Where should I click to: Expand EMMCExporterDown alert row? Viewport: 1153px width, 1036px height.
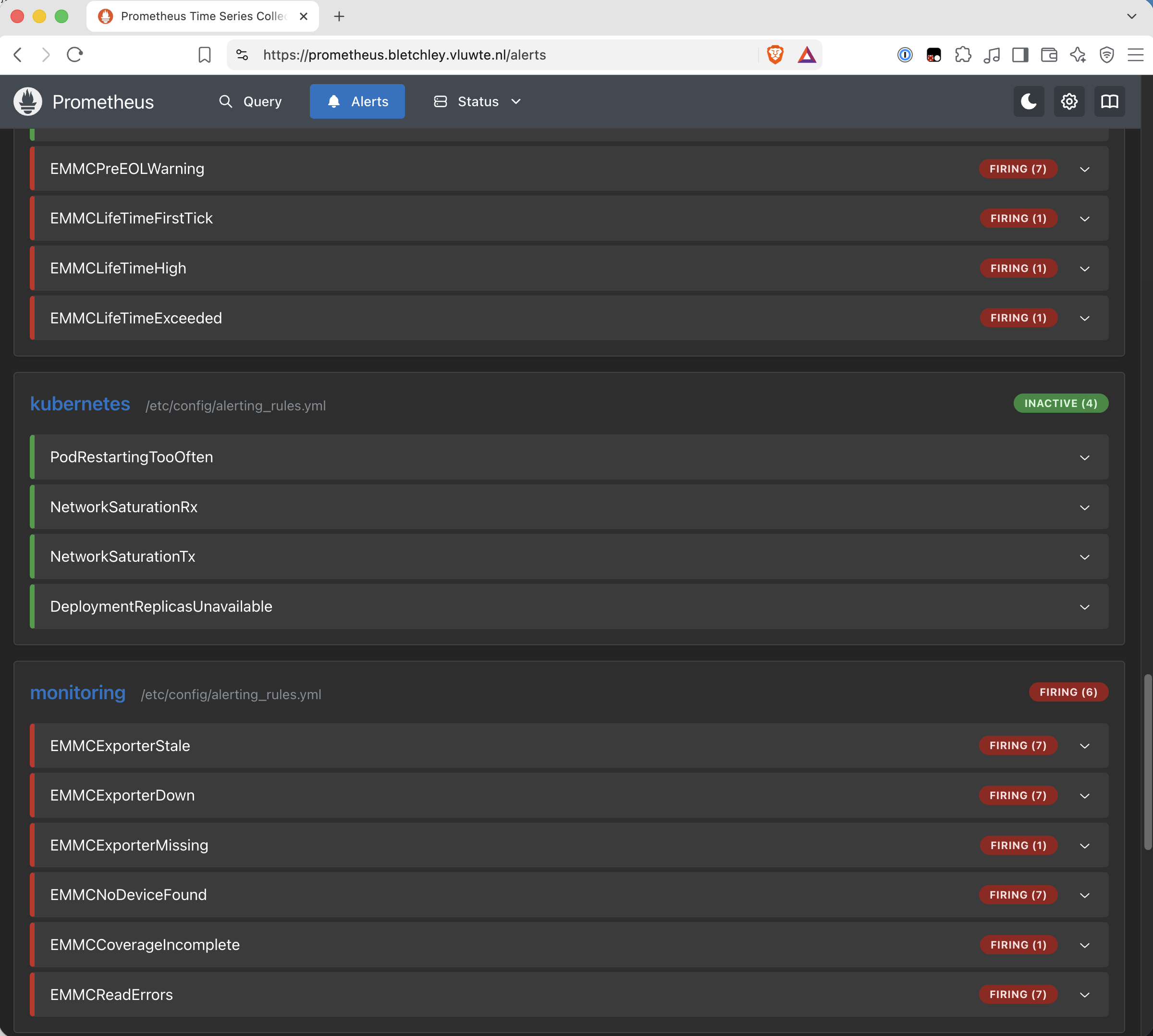coord(569,795)
